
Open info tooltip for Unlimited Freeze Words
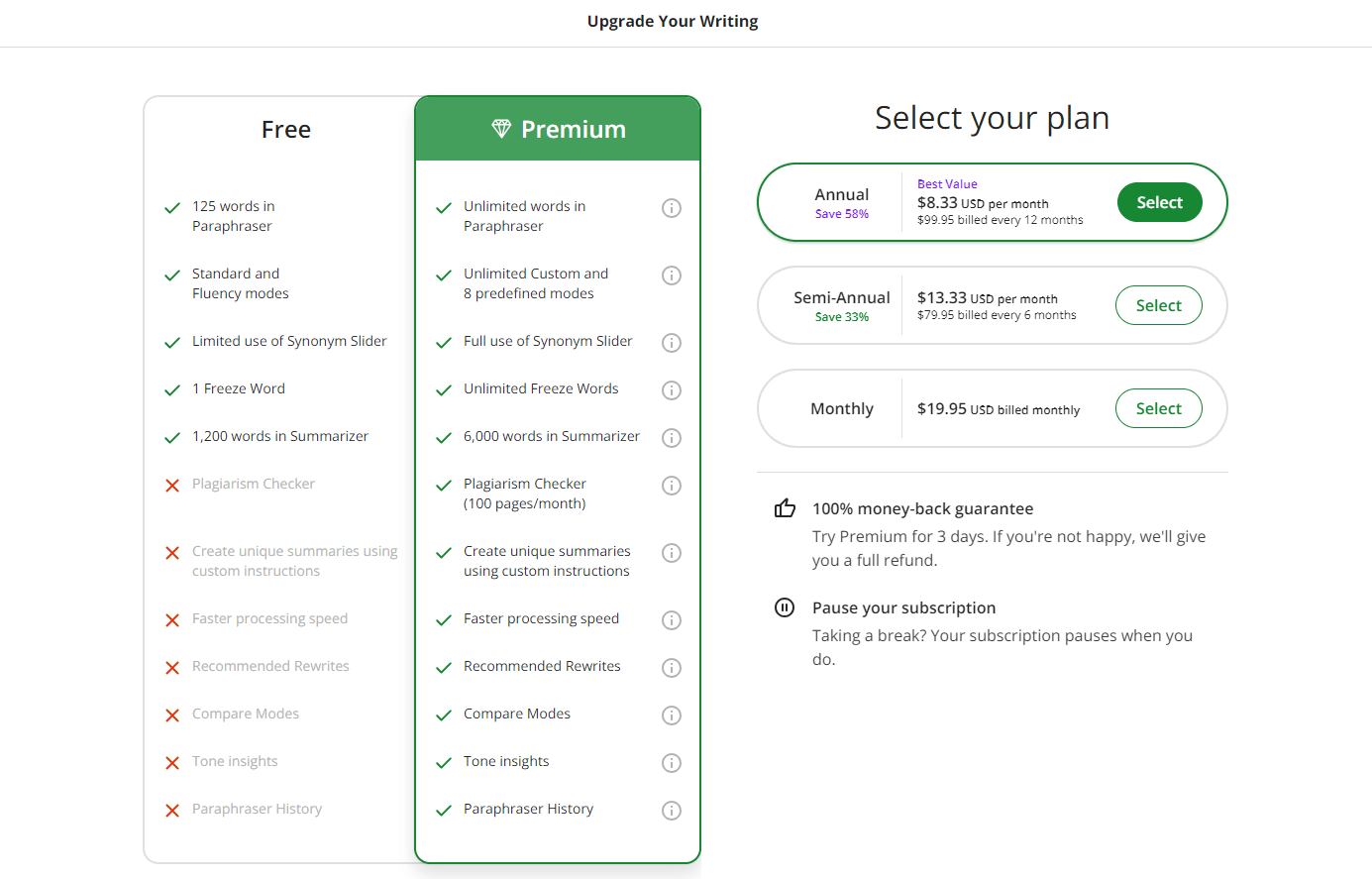point(672,390)
